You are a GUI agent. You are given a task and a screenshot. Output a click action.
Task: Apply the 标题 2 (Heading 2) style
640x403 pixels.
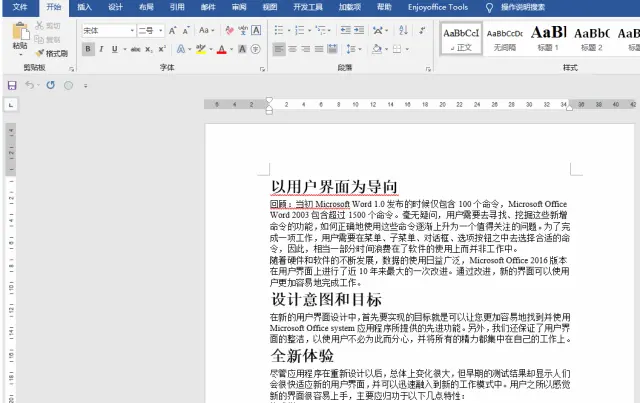click(x=592, y=39)
